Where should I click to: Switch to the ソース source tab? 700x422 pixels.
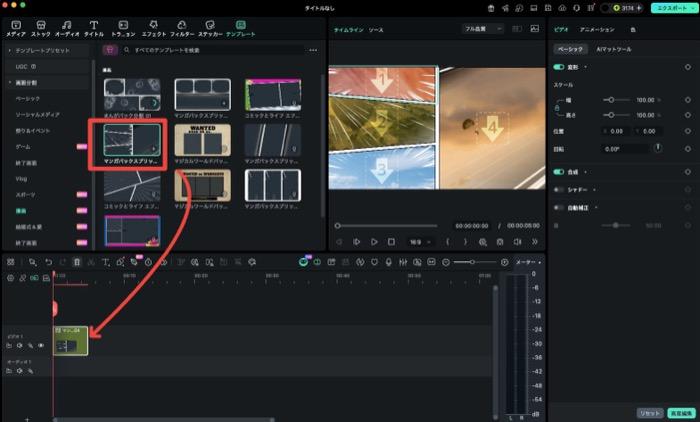coord(376,30)
